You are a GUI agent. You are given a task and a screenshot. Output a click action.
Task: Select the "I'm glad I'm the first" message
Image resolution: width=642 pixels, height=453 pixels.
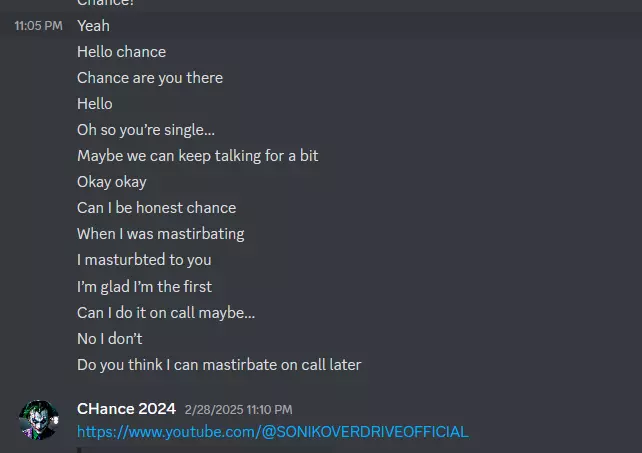[x=144, y=286]
